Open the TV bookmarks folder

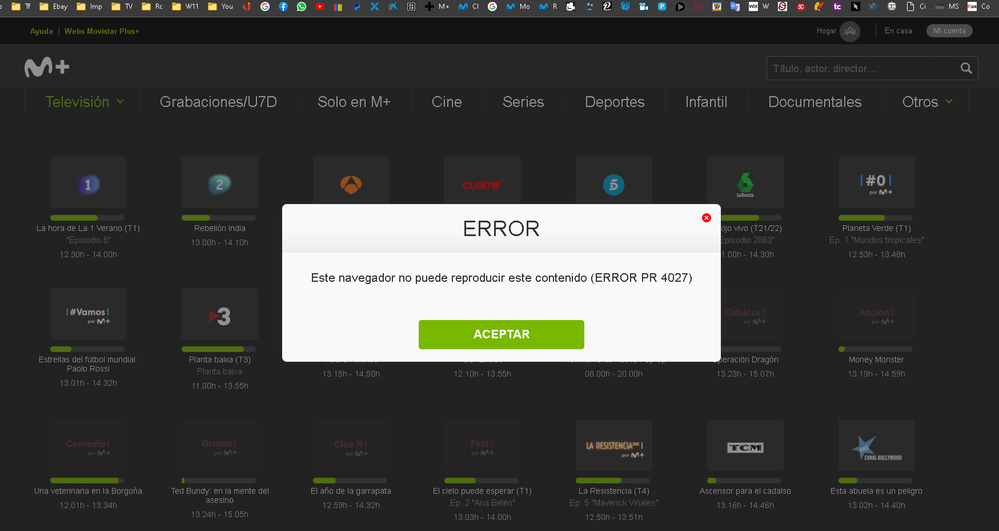122,6
